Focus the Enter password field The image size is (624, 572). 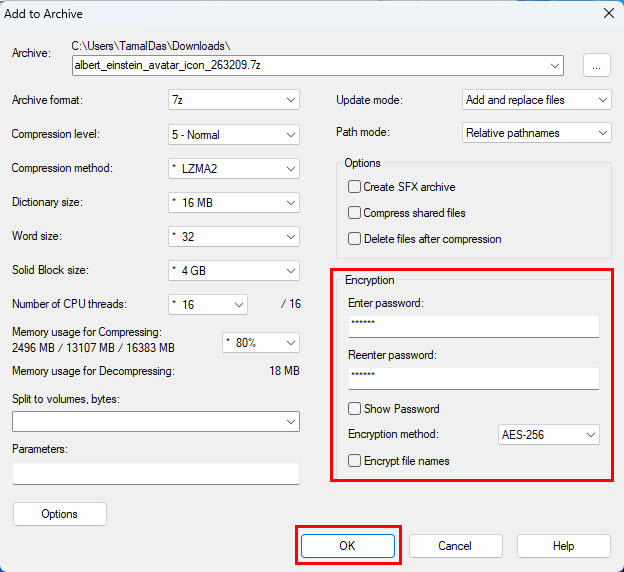click(473, 326)
